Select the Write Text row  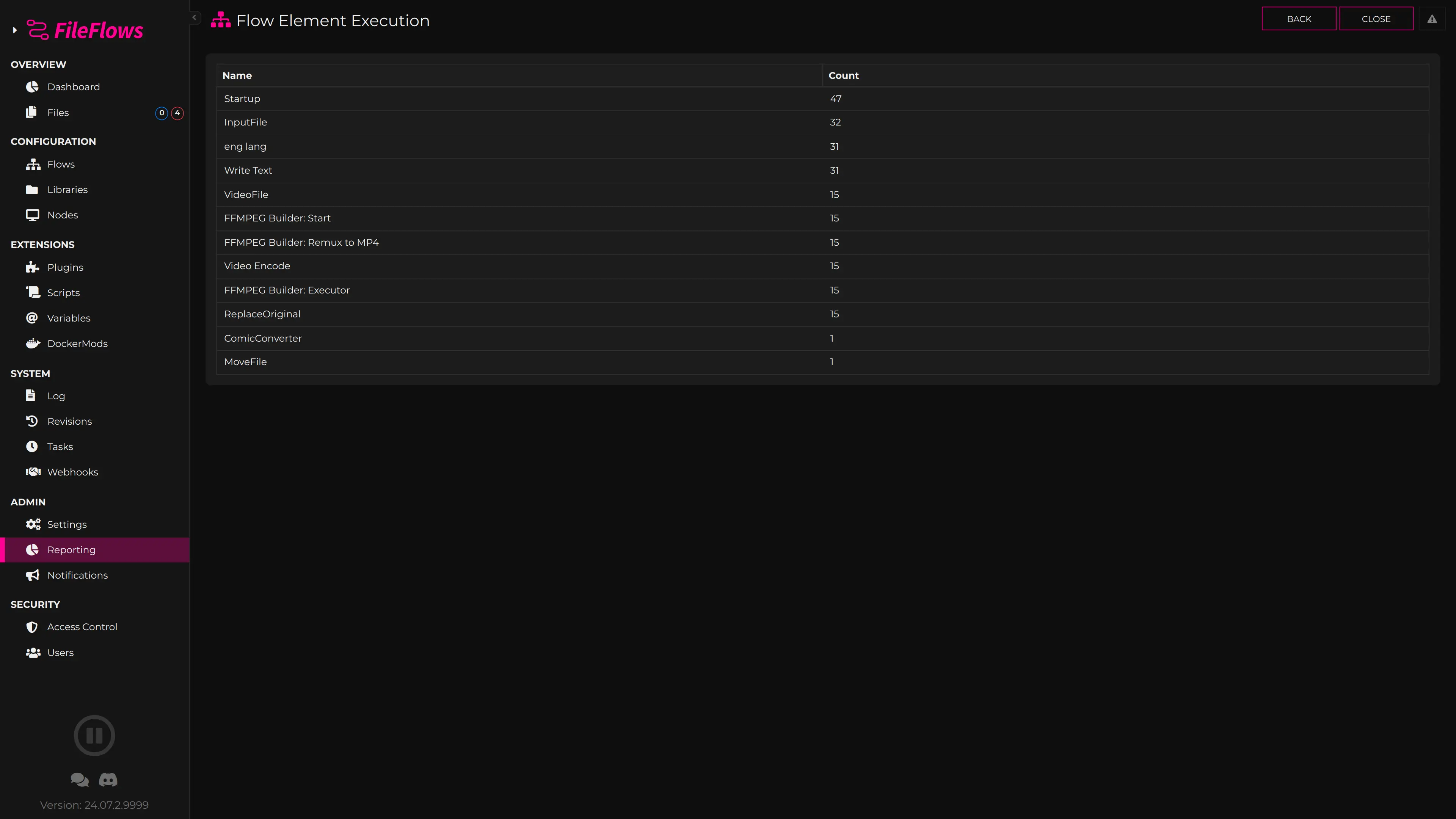click(x=822, y=170)
